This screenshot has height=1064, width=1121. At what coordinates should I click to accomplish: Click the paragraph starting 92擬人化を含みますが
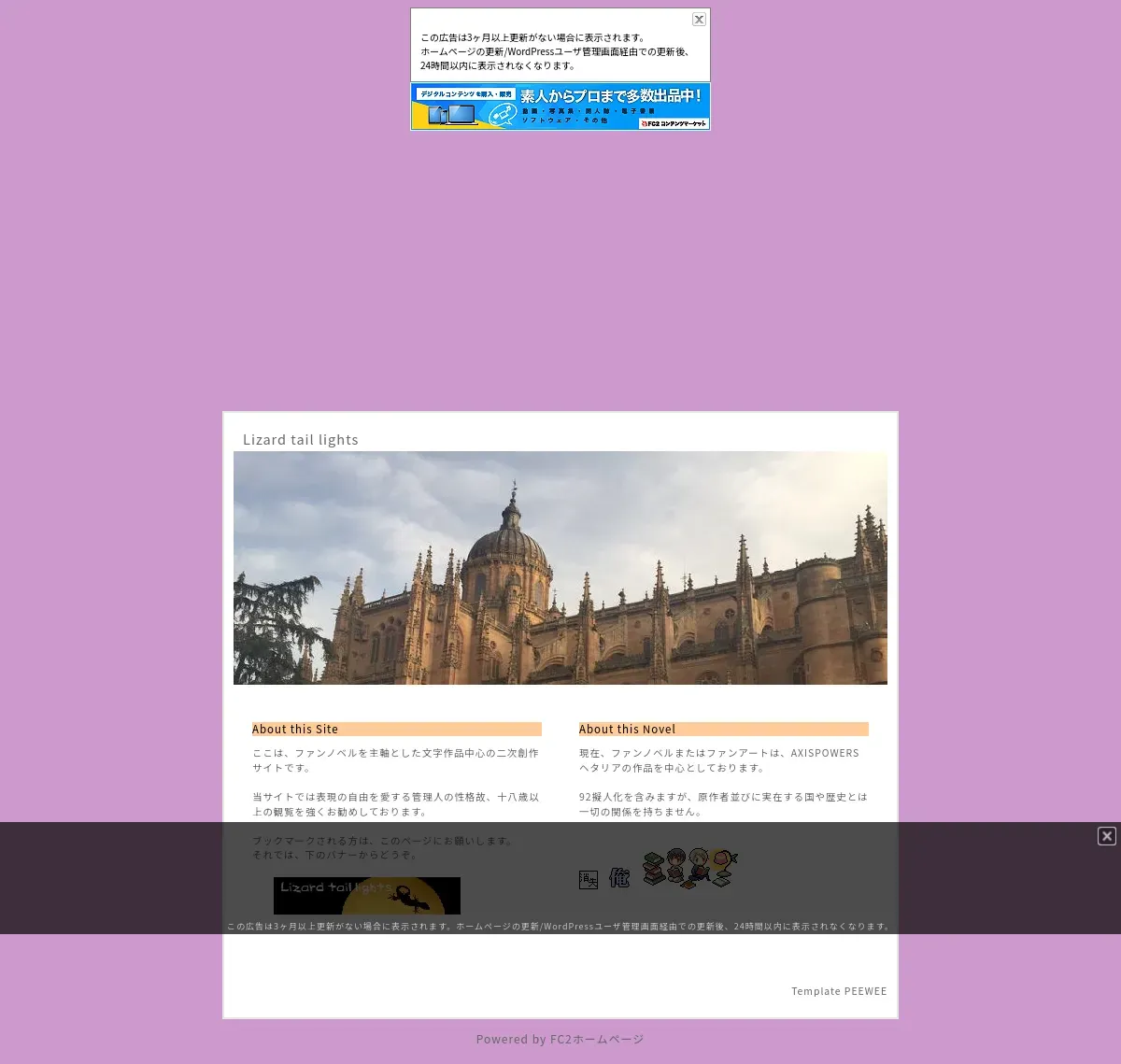tap(723, 804)
